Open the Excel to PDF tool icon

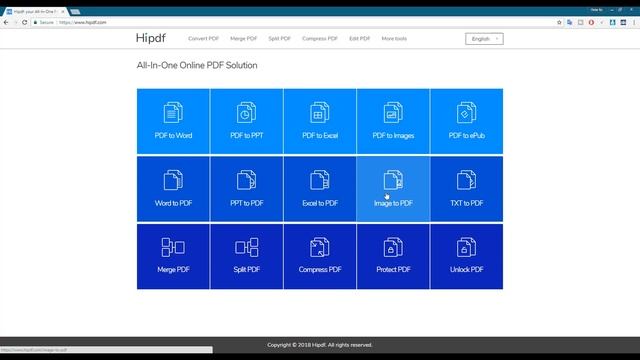coord(320,180)
